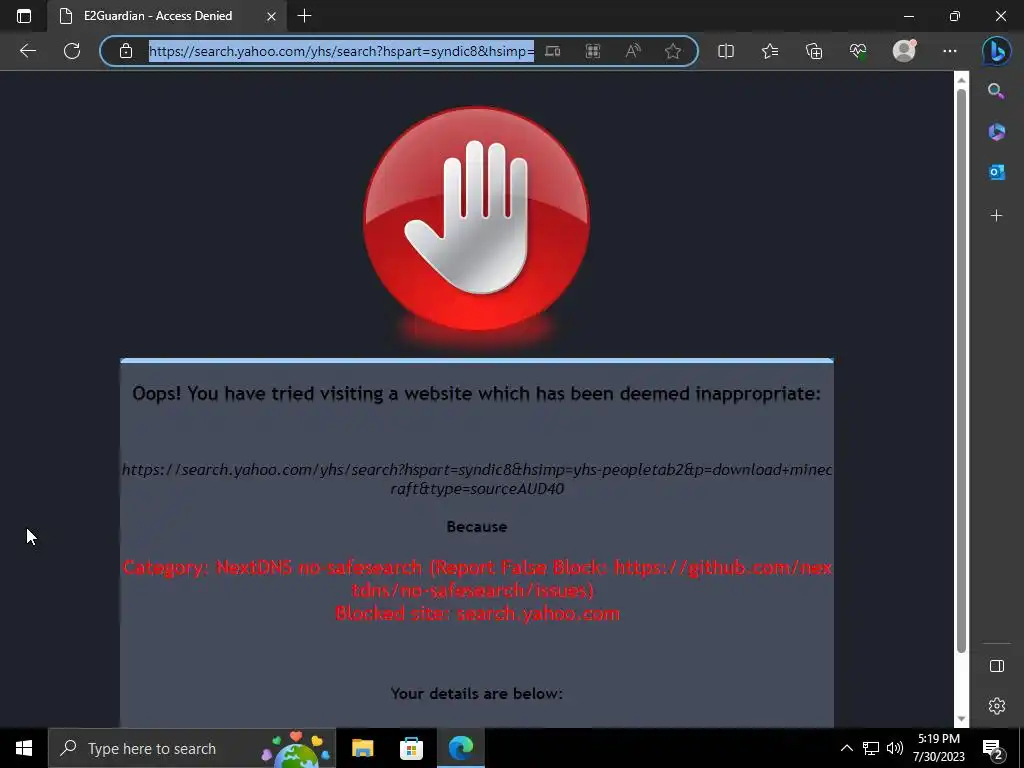
Task: Go back to the previous page
Action: [x=28, y=51]
